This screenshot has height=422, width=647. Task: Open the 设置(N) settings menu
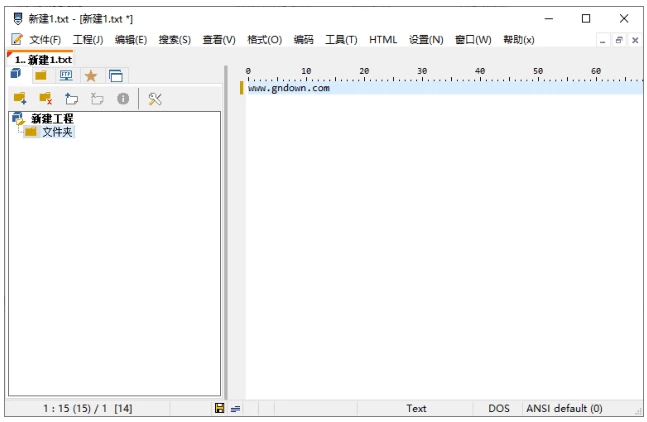pyautogui.click(x=426, y=40)
